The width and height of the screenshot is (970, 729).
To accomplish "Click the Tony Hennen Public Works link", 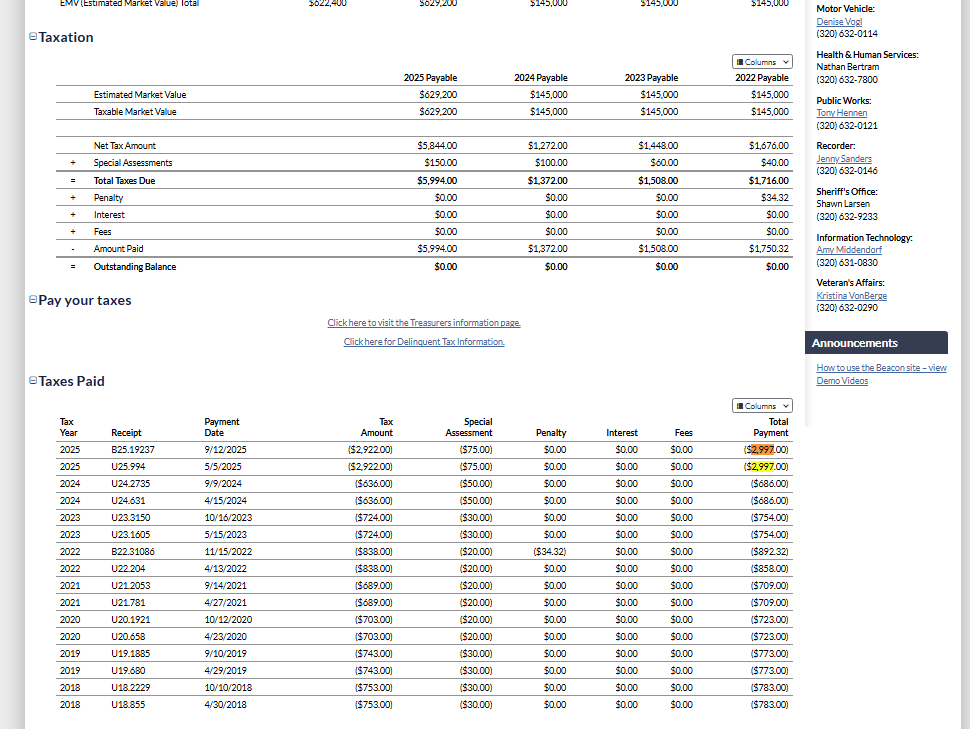I will coord(841,113).
